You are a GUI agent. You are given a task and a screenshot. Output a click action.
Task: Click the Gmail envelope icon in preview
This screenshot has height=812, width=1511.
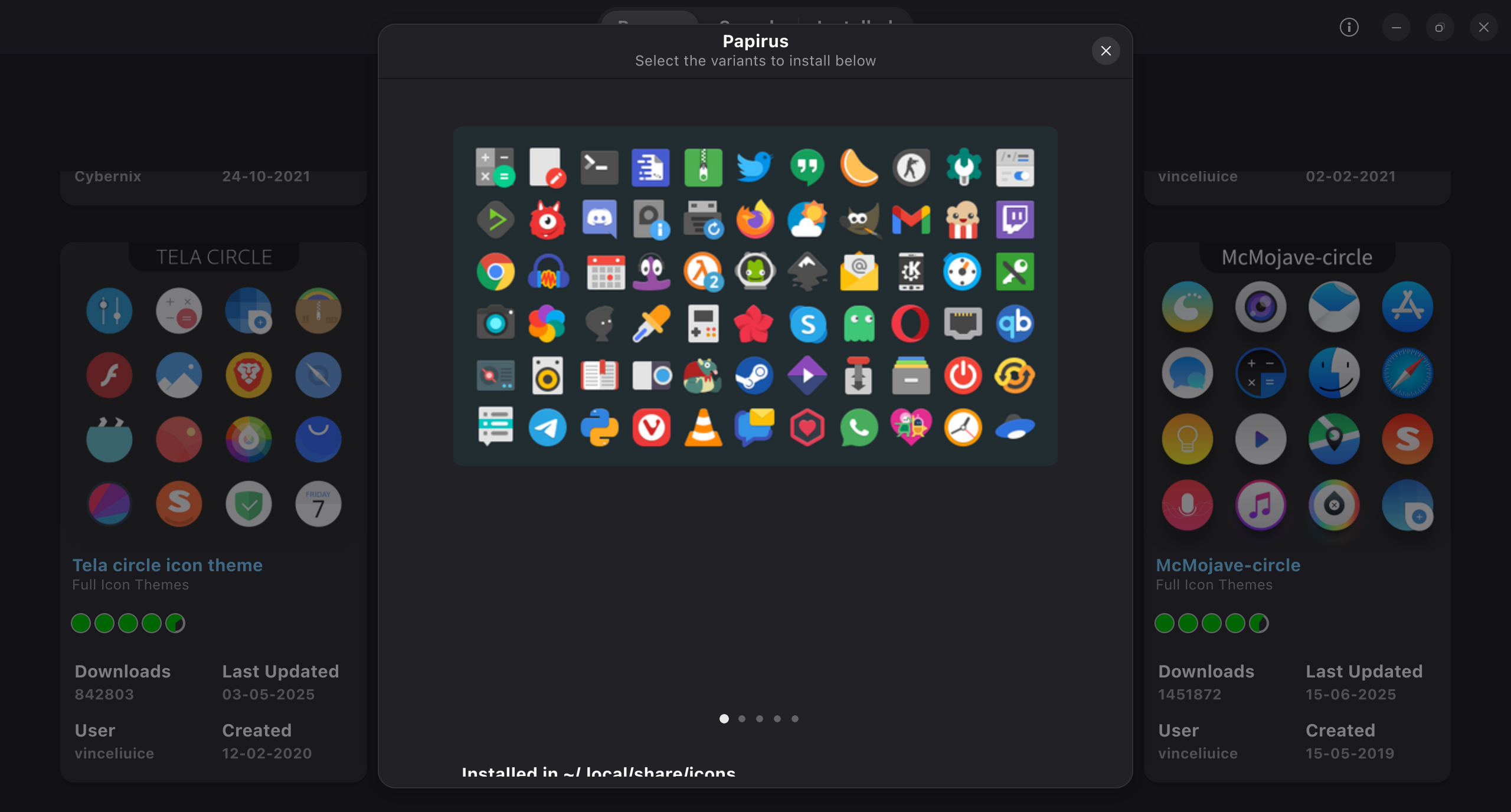coord(911,220)
